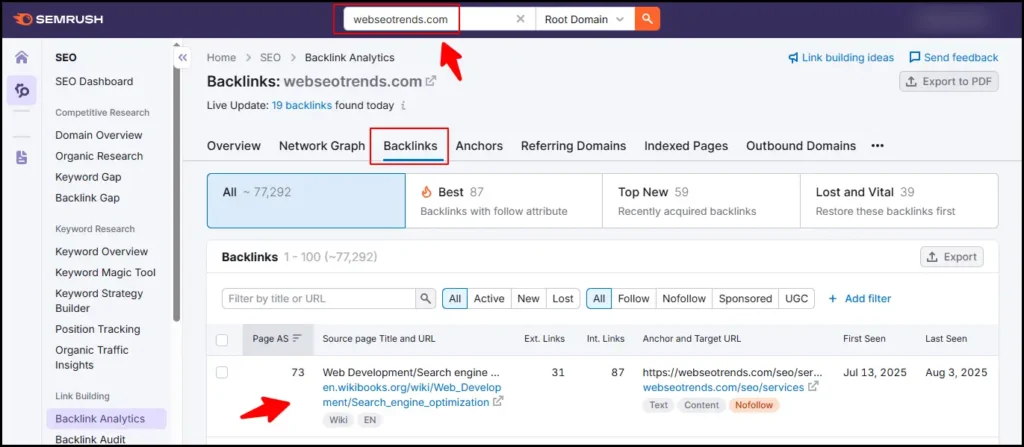1024x447 pixels.
Task: Click Filter by title or URL field
Action: click(319, 299)
